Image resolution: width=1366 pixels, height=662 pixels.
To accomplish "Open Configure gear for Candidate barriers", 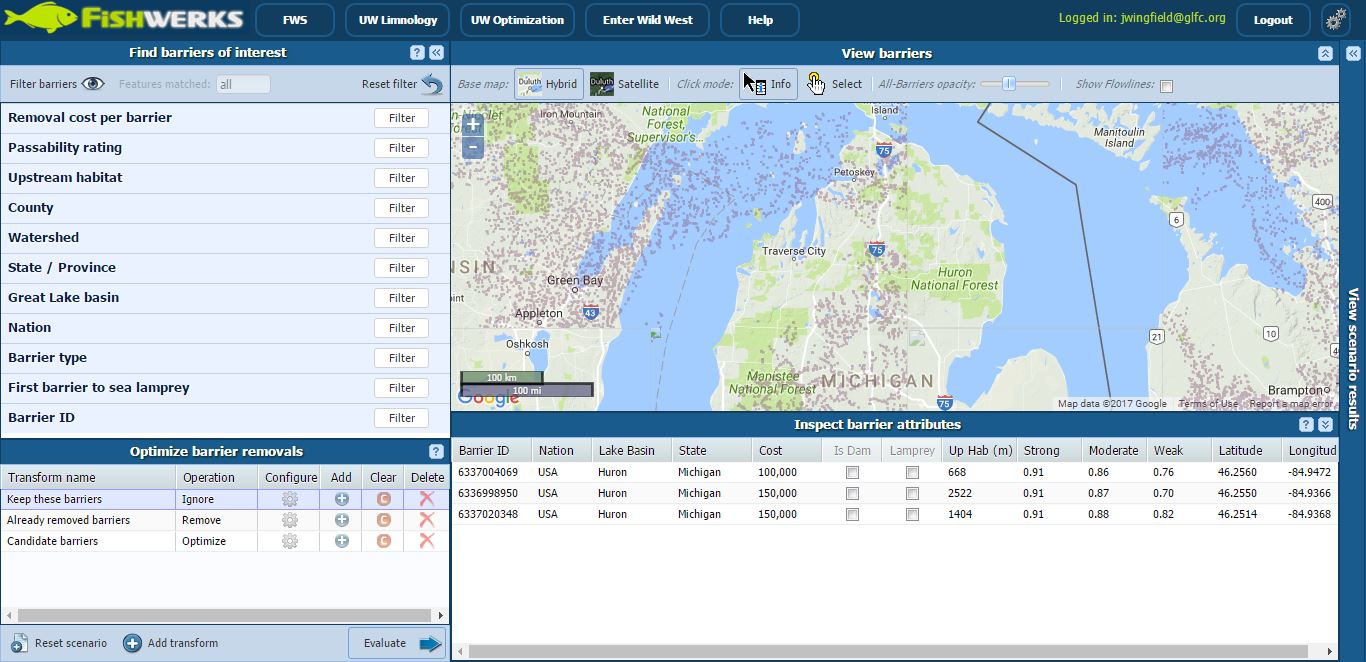I will pyautogui.click(x=289, y=540).
